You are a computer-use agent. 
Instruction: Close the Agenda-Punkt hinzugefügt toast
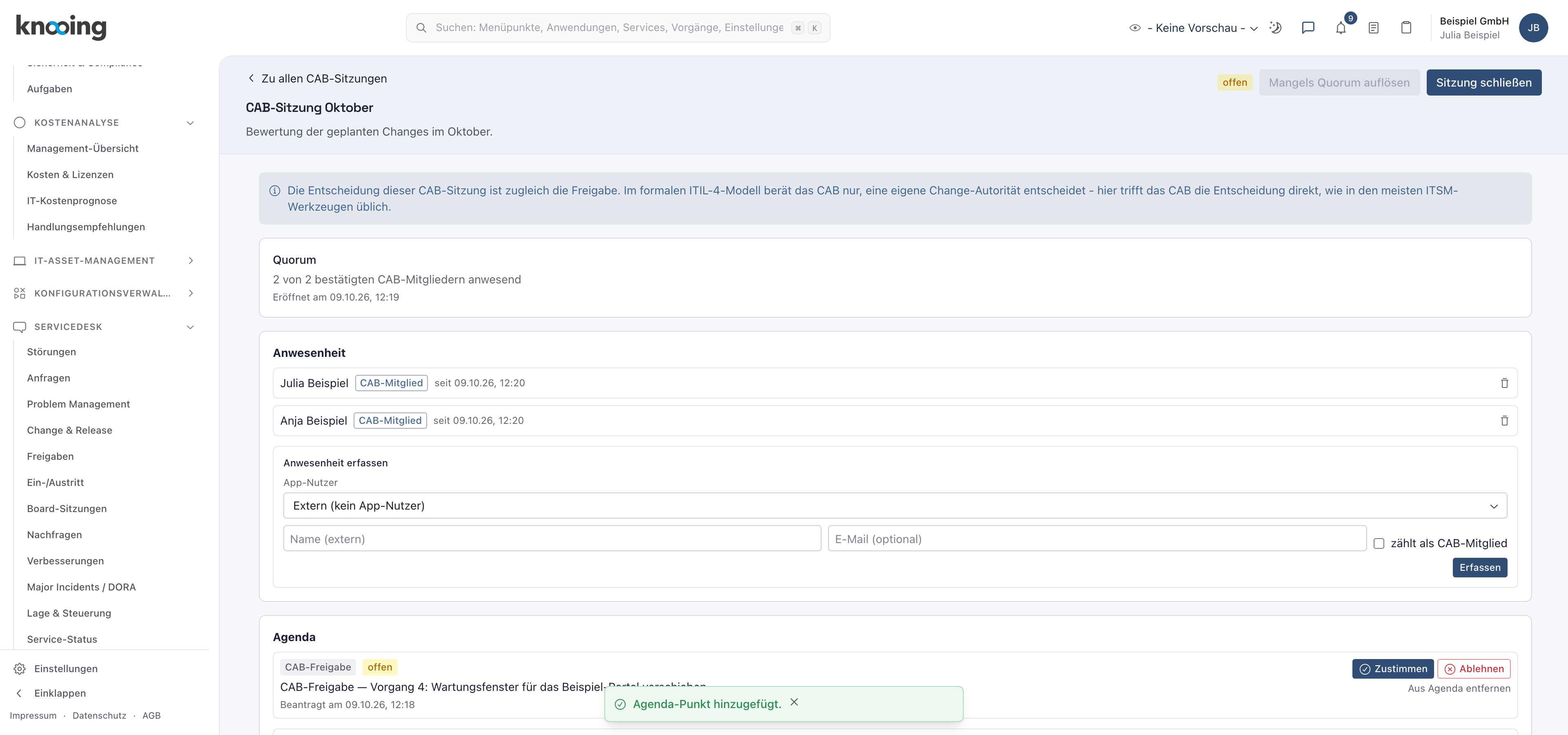pos(794,702)
